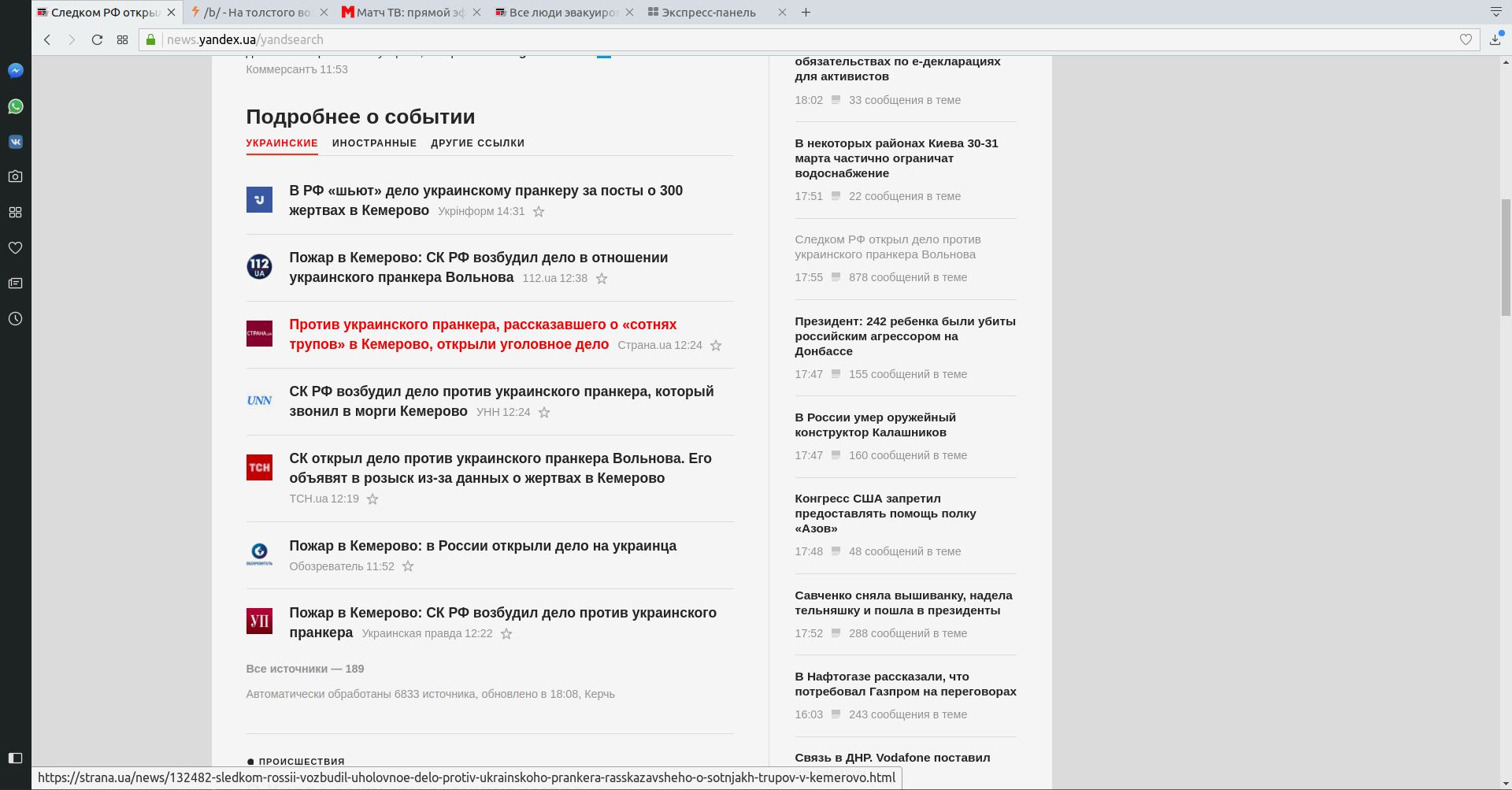Image resolution: width=1512 pixels, height=790 pixels.
Task: Click the Коммерсантъ 11:53 source text
Action: tap(297, 69)
